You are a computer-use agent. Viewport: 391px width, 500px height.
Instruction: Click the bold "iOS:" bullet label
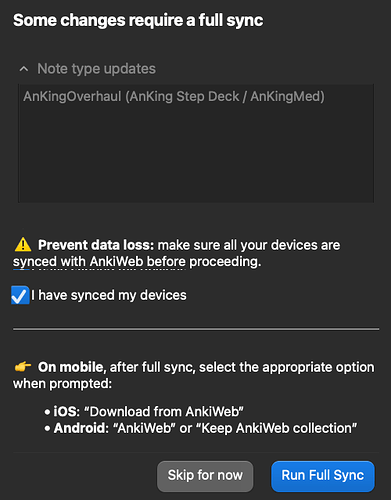point(66,412)
